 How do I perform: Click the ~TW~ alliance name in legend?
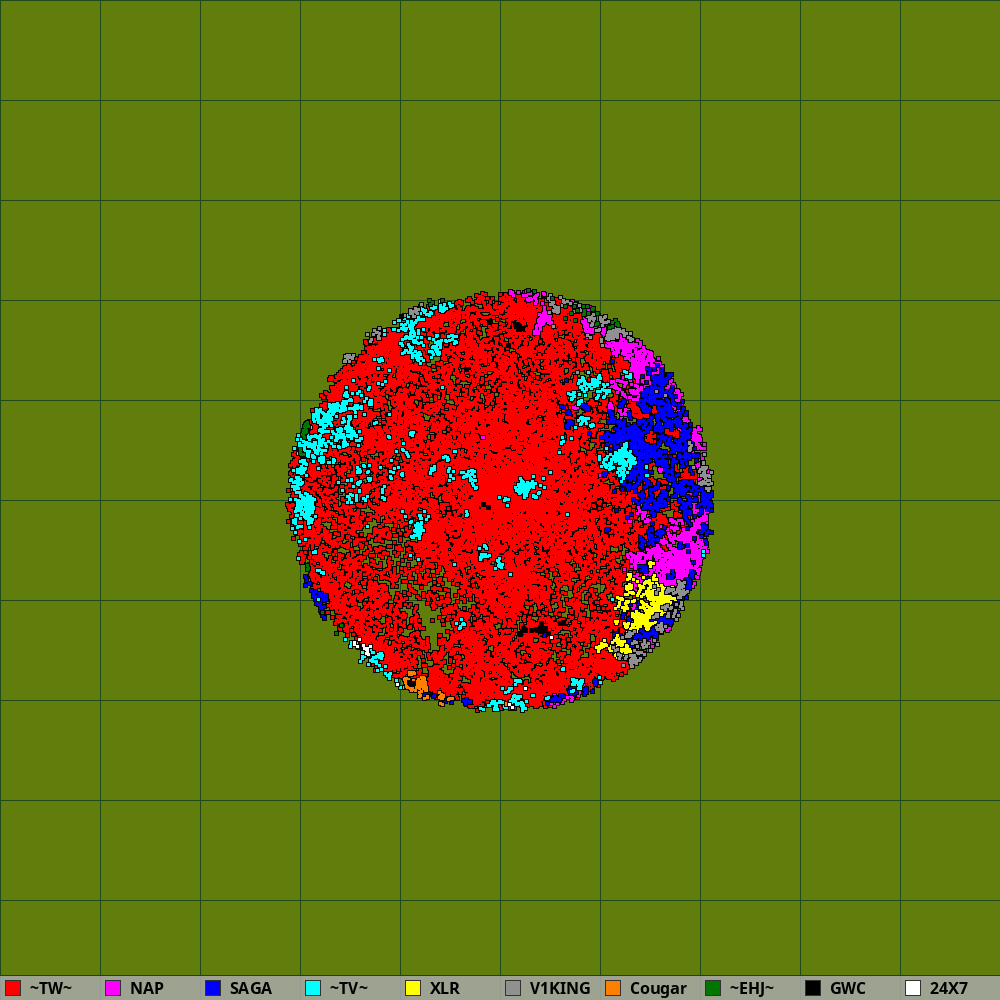(50, 988)
